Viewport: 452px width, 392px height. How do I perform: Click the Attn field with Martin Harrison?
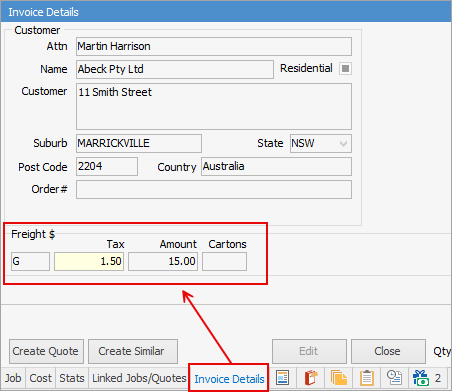214,46
